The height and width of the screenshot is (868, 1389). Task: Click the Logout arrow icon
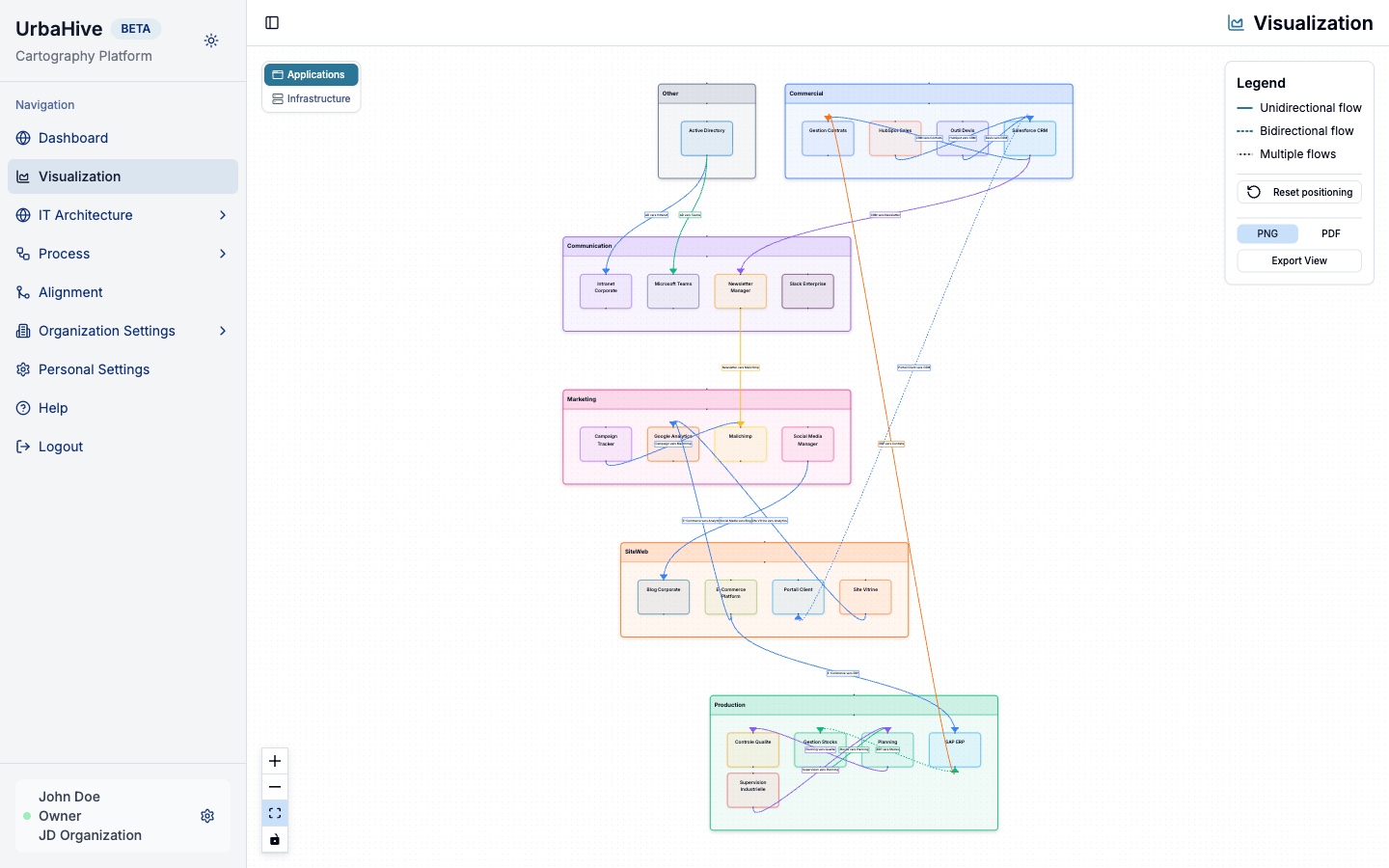click(x=23, y=447)
